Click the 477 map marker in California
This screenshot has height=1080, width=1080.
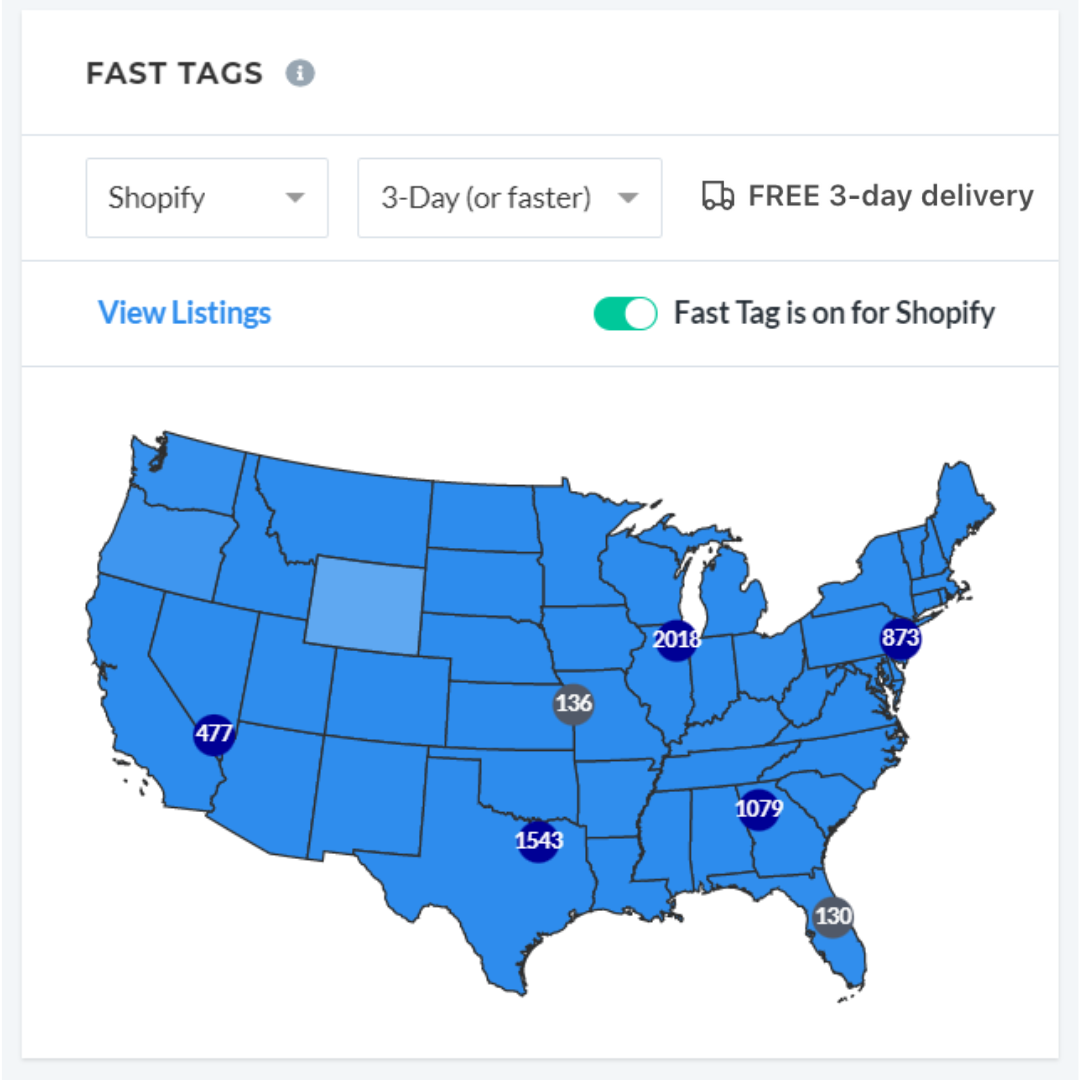click(x=214, y=734)
